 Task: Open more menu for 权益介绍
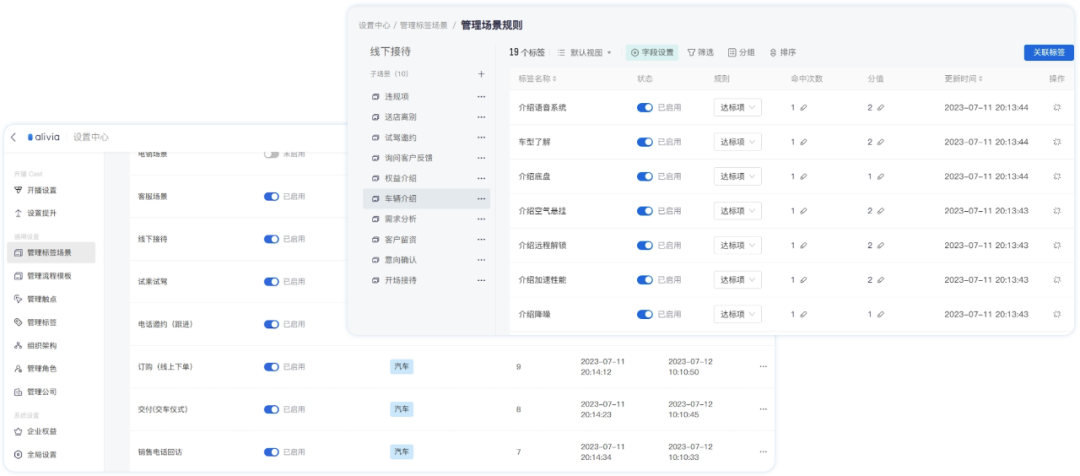[481, 178]
